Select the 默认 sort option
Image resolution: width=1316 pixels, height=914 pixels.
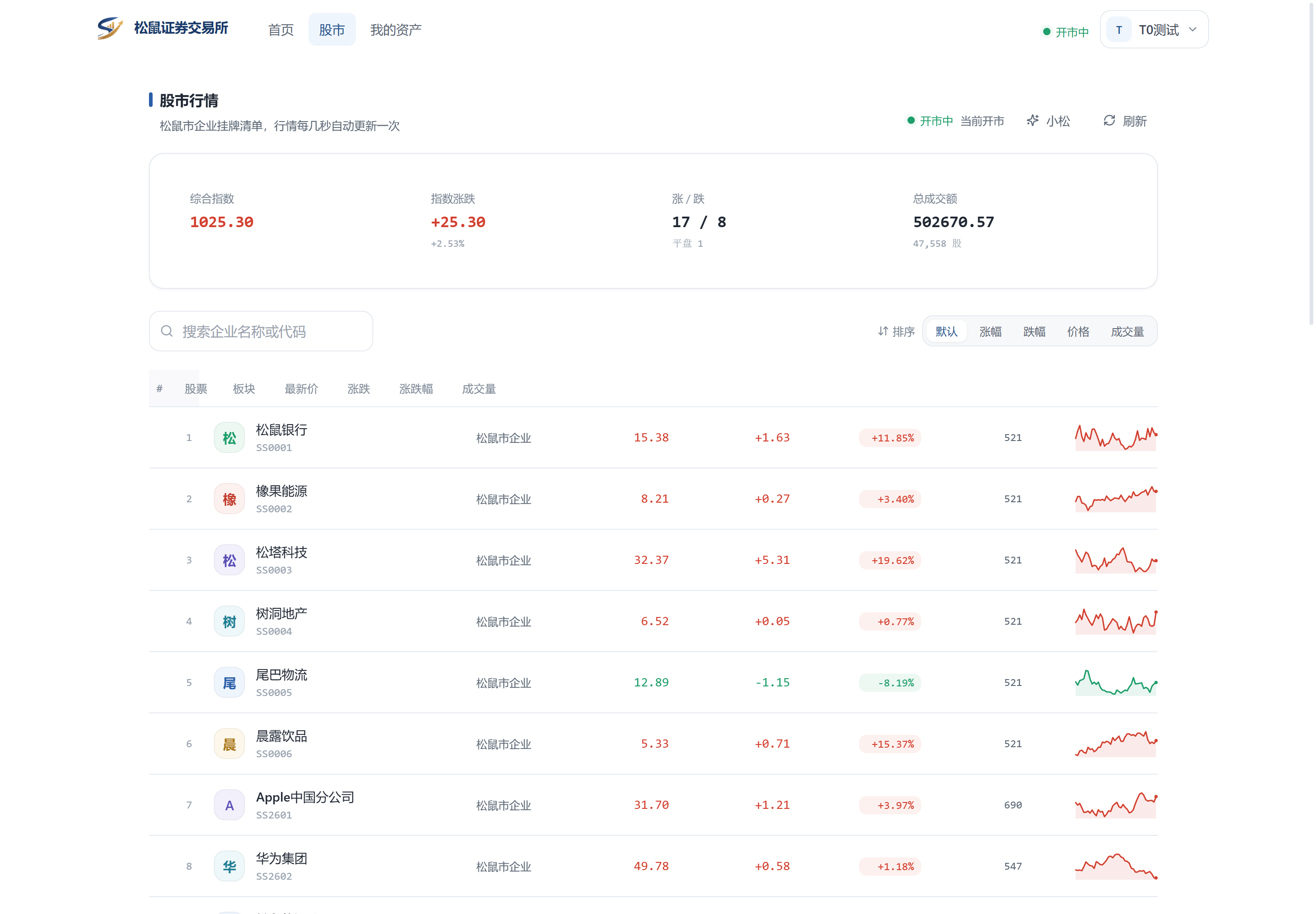click(946, 332)
